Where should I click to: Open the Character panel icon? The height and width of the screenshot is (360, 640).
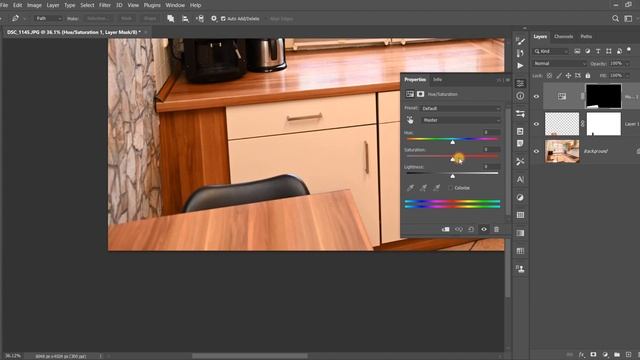[x=520, y=180]
